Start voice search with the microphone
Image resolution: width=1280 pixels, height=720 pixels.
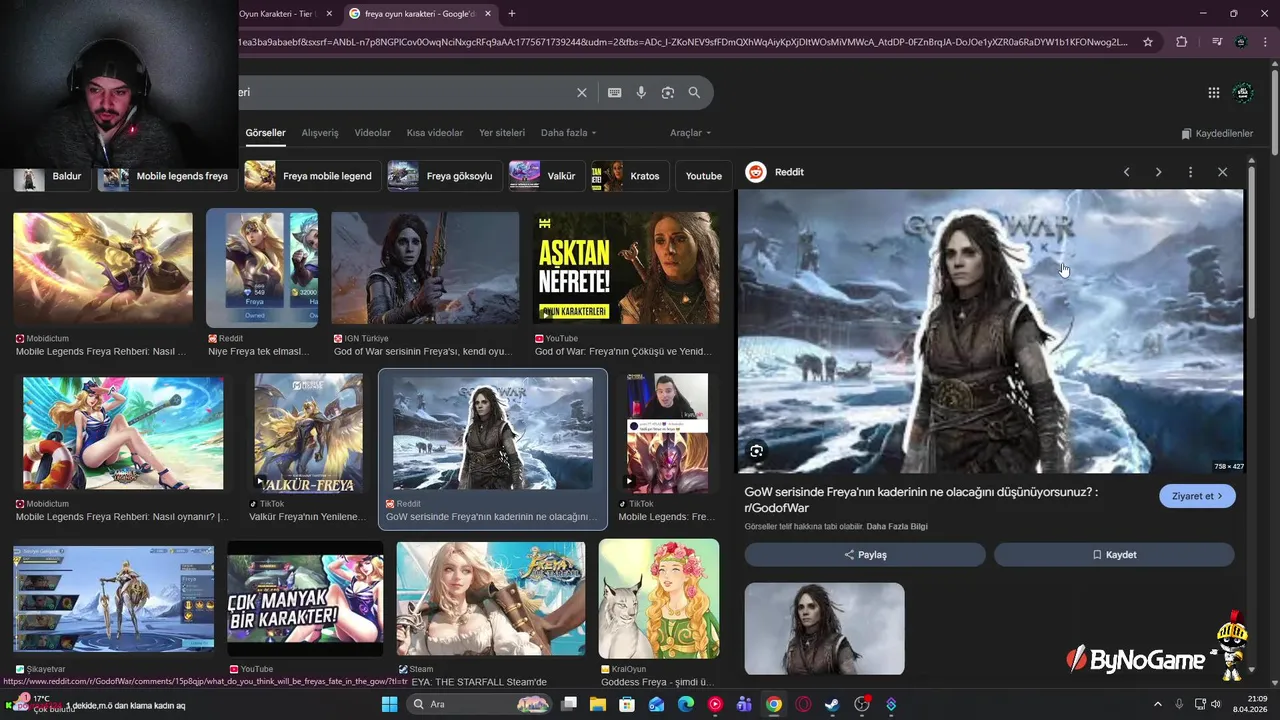coord(641,92)
